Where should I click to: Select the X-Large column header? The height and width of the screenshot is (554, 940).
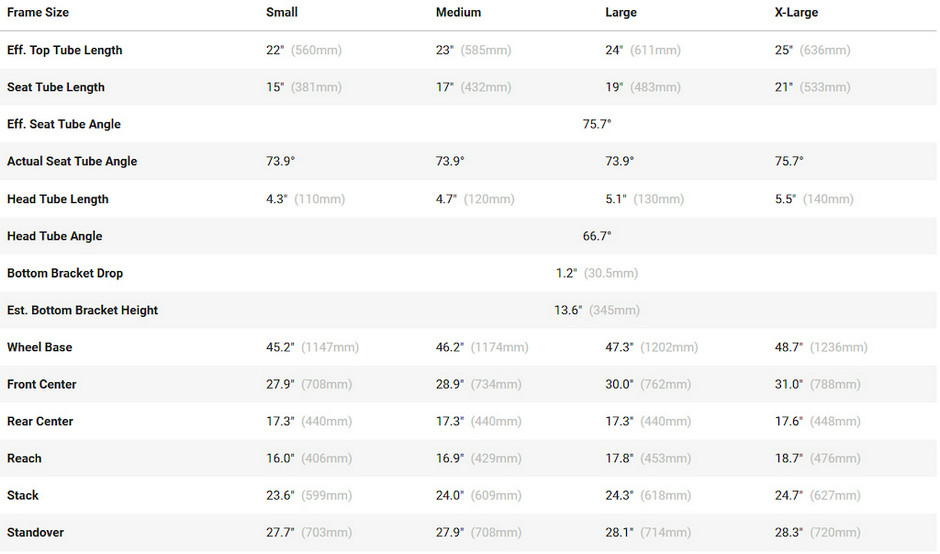796,12
